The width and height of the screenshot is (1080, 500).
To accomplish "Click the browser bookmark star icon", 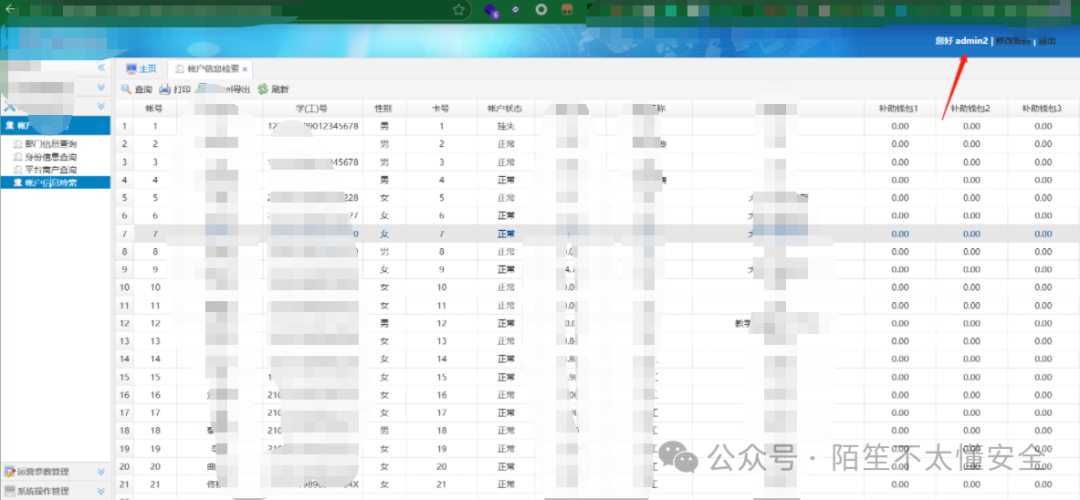I will 459,10.
